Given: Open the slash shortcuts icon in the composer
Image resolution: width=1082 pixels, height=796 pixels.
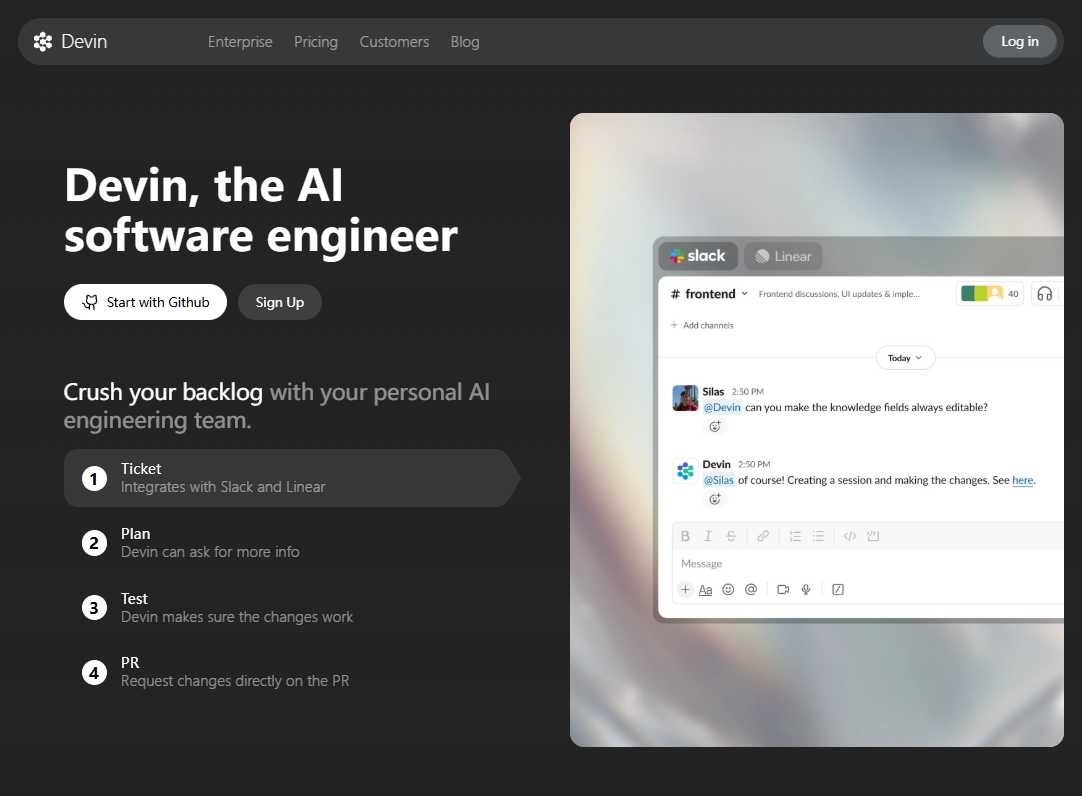Looking at the screenshot, I should pos(838,590).
